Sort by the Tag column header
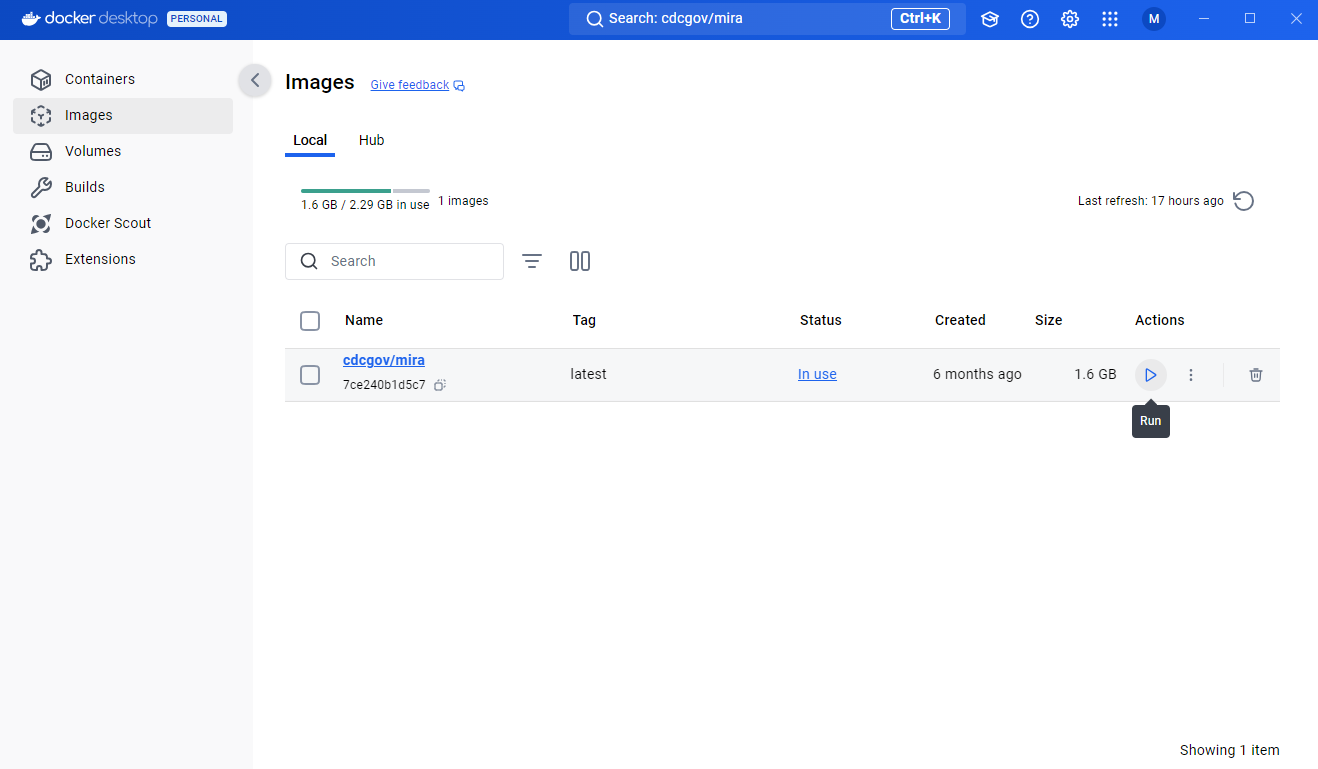 pos(584,321)
